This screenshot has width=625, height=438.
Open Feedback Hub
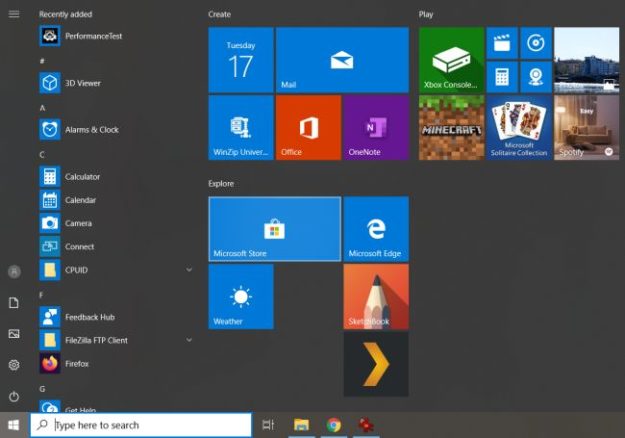tap(116, 317)
